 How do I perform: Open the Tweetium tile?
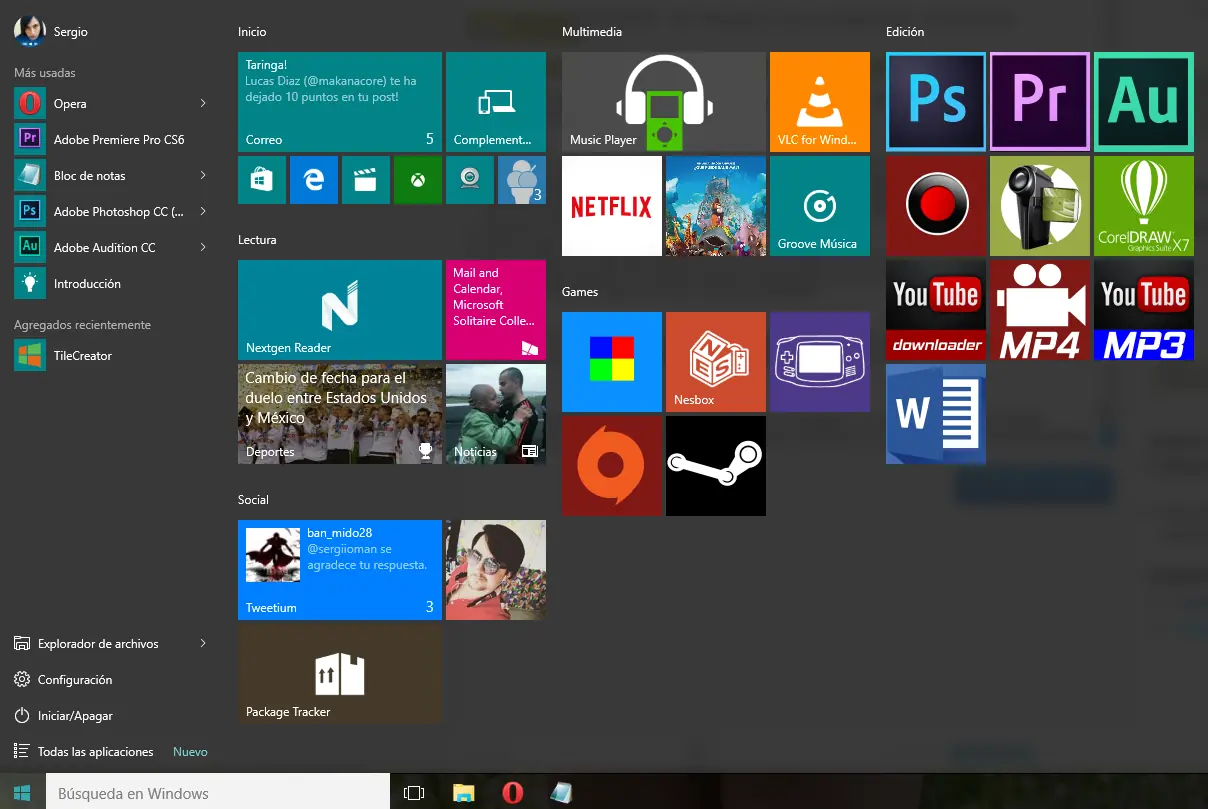click(x=340, y=570)
